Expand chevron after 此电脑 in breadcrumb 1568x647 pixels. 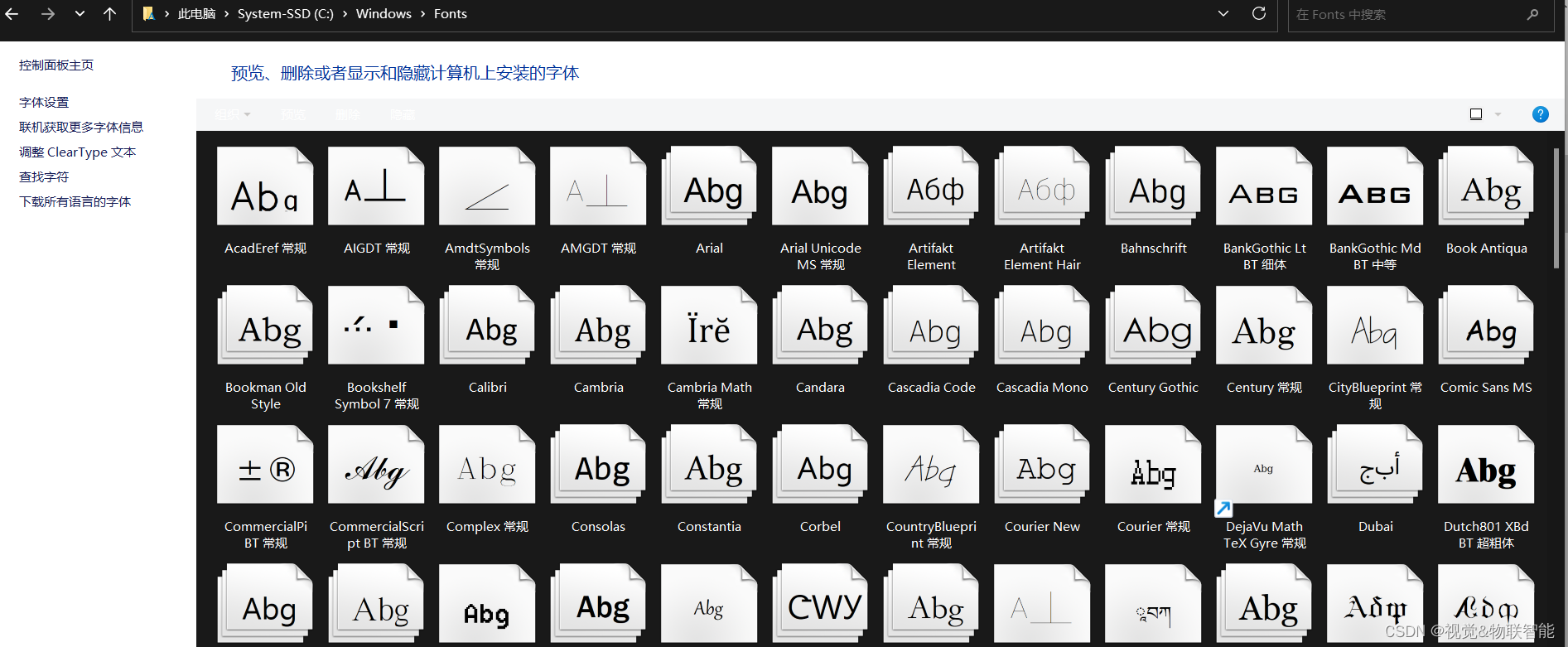226,14
